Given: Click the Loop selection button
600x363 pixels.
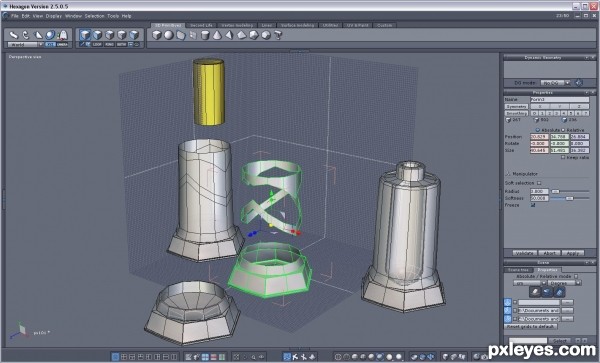Looking at the screenshot, I should [x=98, y=44].
